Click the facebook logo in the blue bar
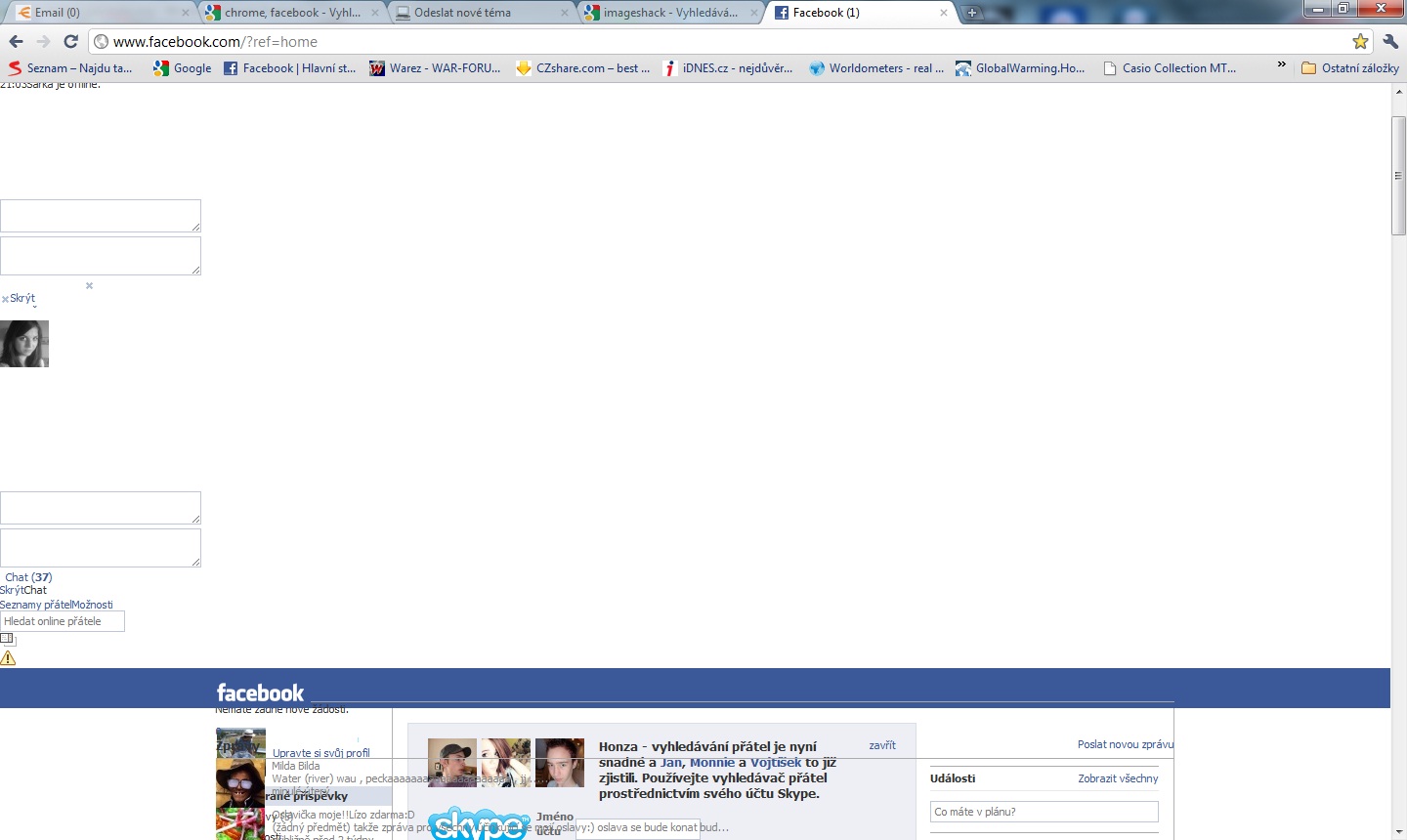Screen dimensions: 1407x840 point(260,693)
